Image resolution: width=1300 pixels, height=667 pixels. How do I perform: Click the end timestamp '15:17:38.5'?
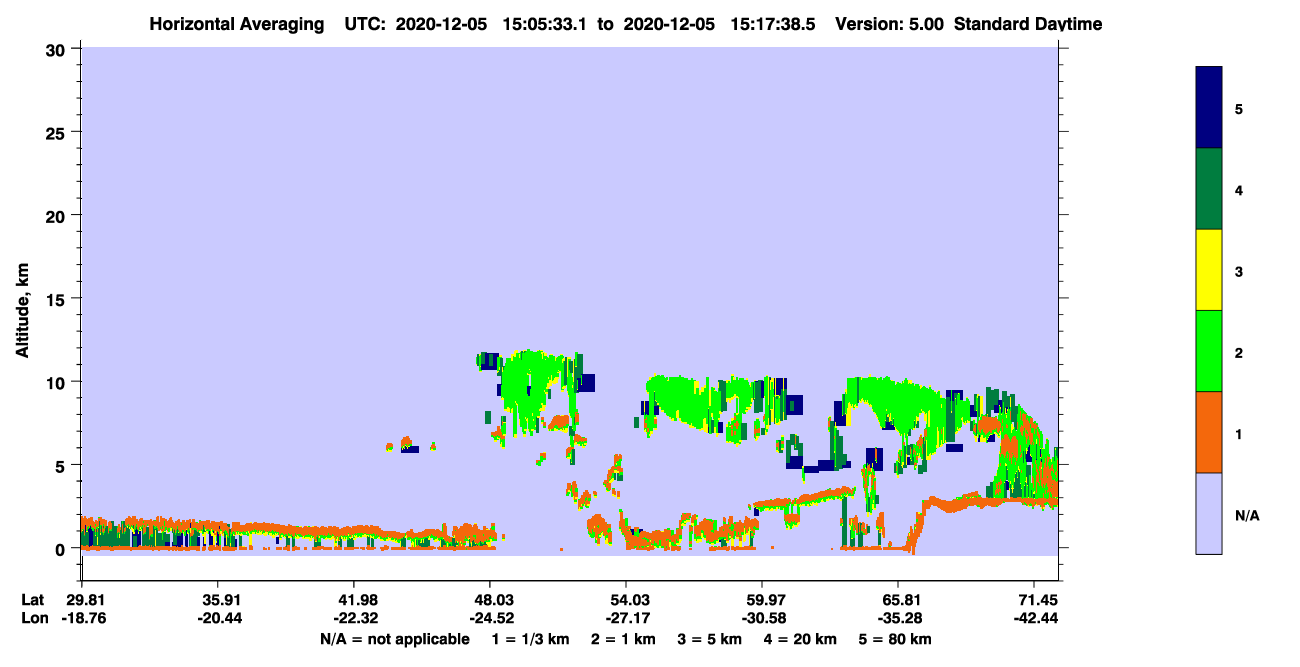pos(774,24)
